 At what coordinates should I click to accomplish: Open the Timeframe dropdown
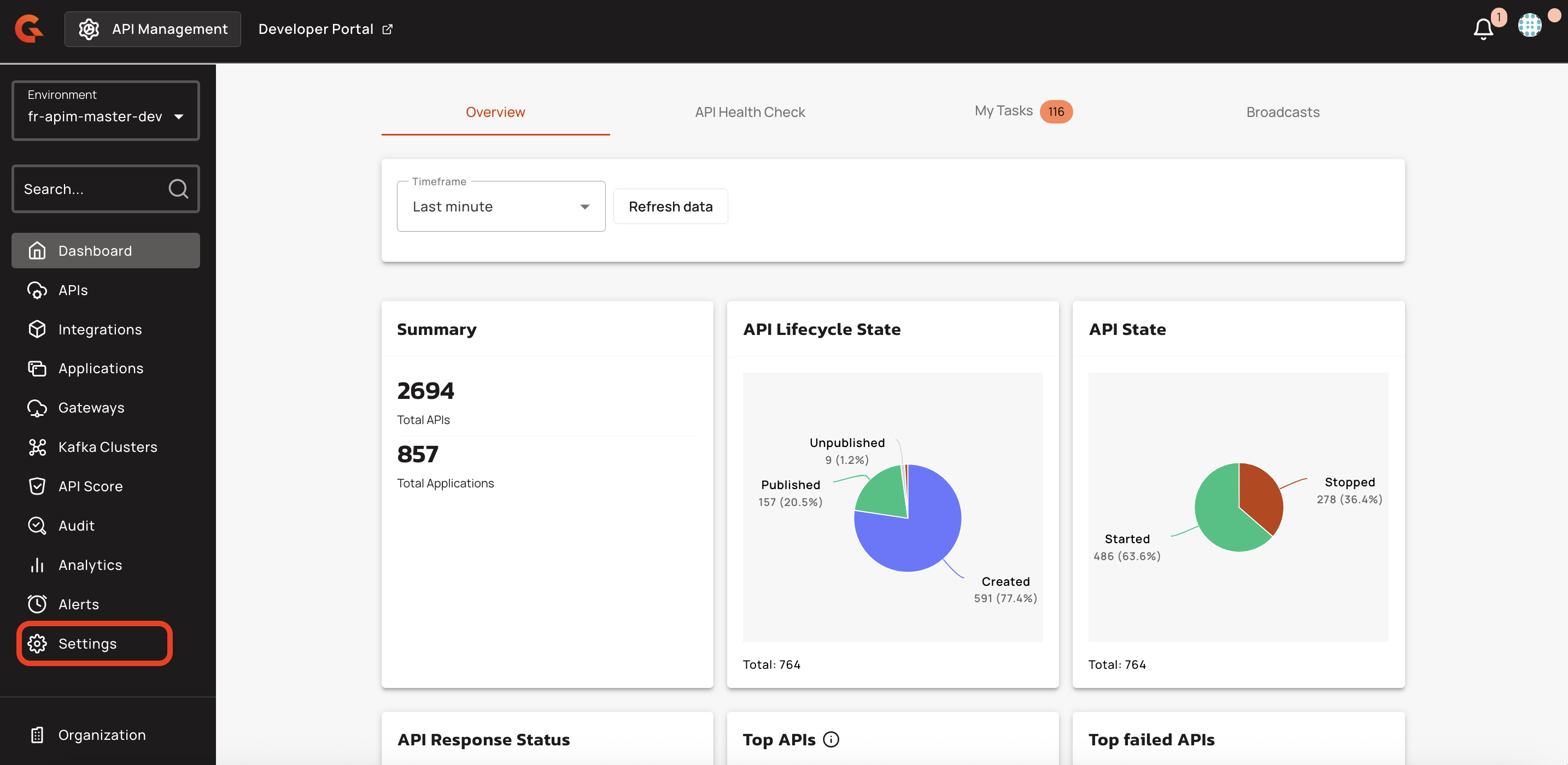(500, 207)
